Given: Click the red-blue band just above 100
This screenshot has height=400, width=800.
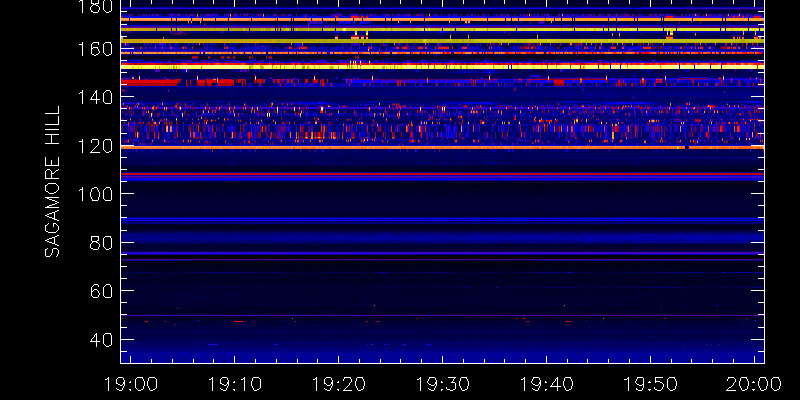Looking at the screenshot, I should 442,176.
